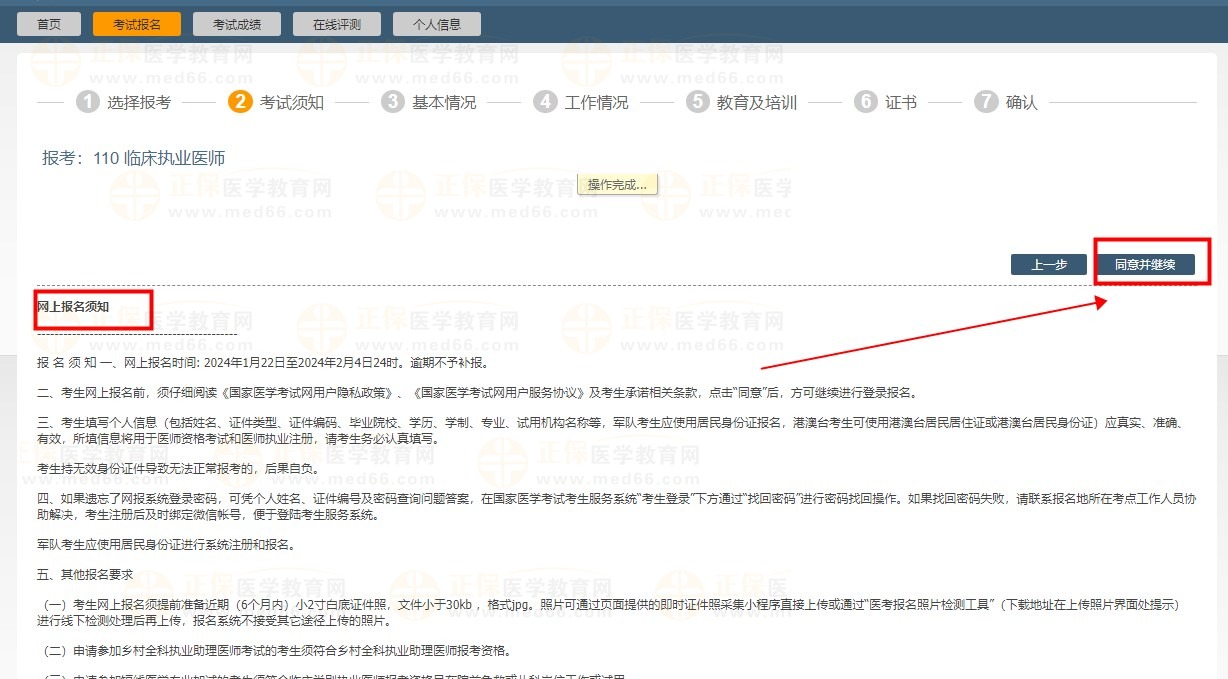Click the 上一步 button

1048,265
